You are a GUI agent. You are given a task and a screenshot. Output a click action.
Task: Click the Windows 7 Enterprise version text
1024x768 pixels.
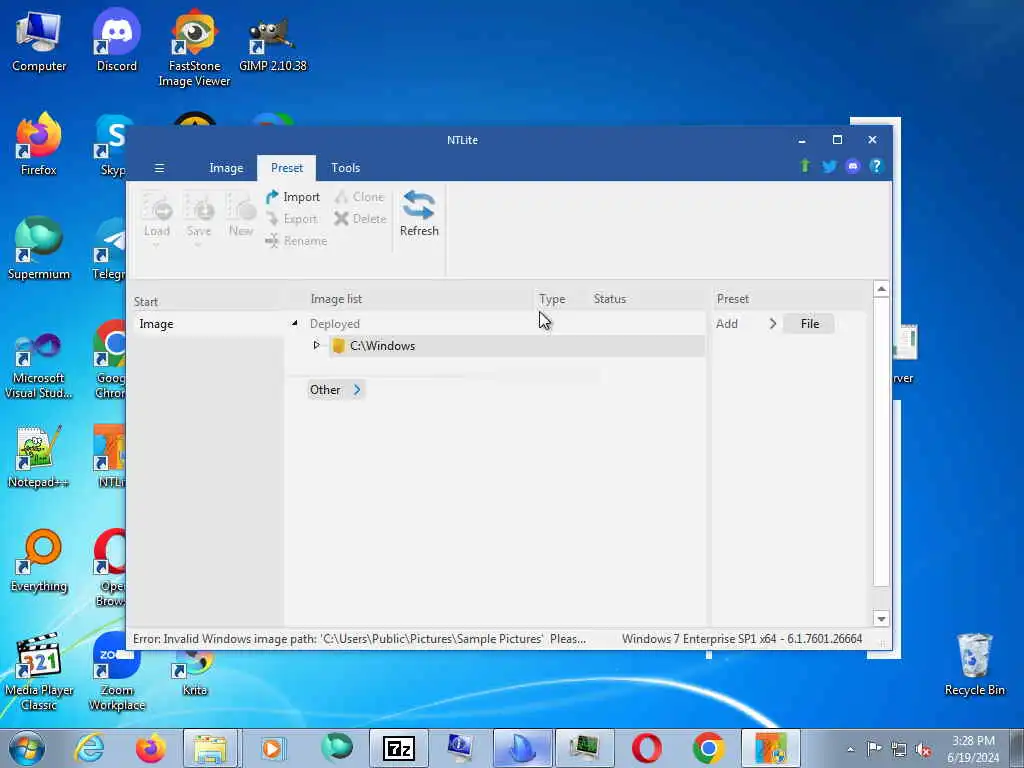(x=742, y=639)
